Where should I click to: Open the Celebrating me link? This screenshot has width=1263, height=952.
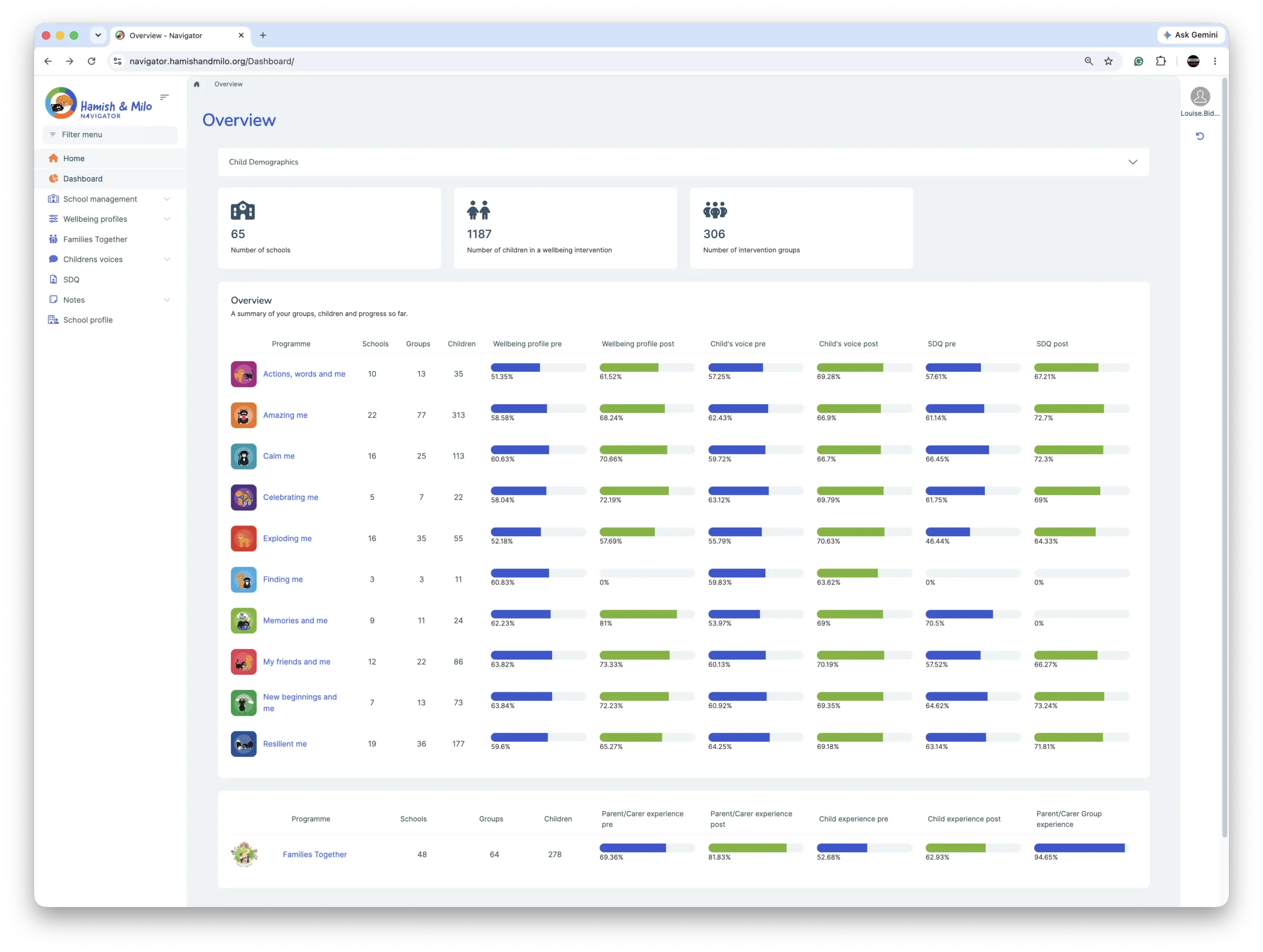click(x=291, y=497)
